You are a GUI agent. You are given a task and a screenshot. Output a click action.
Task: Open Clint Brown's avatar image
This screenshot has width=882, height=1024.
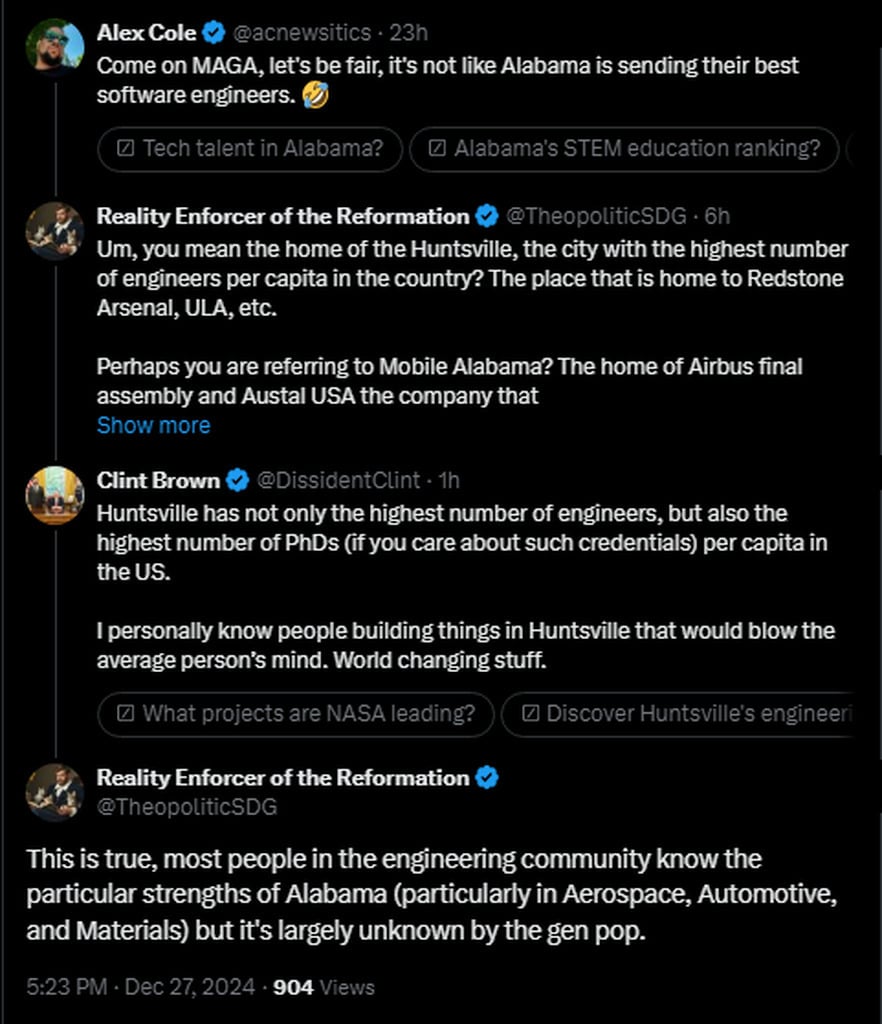coord(55,494)
